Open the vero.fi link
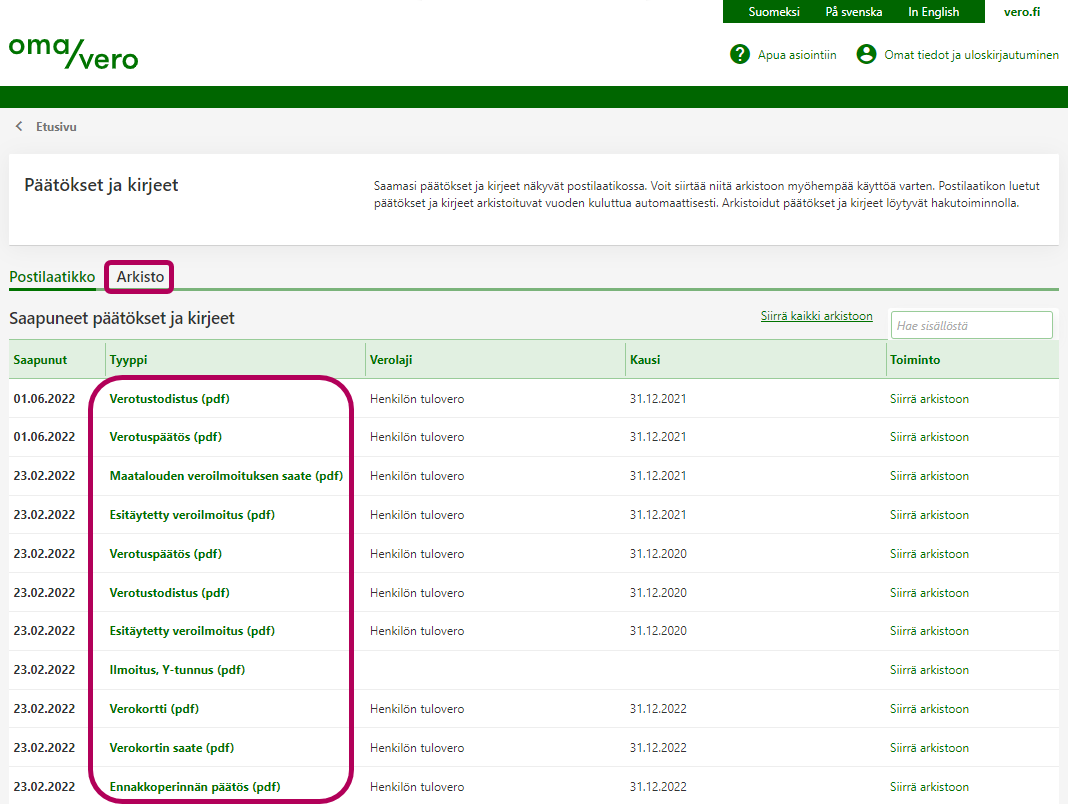 1022,12
